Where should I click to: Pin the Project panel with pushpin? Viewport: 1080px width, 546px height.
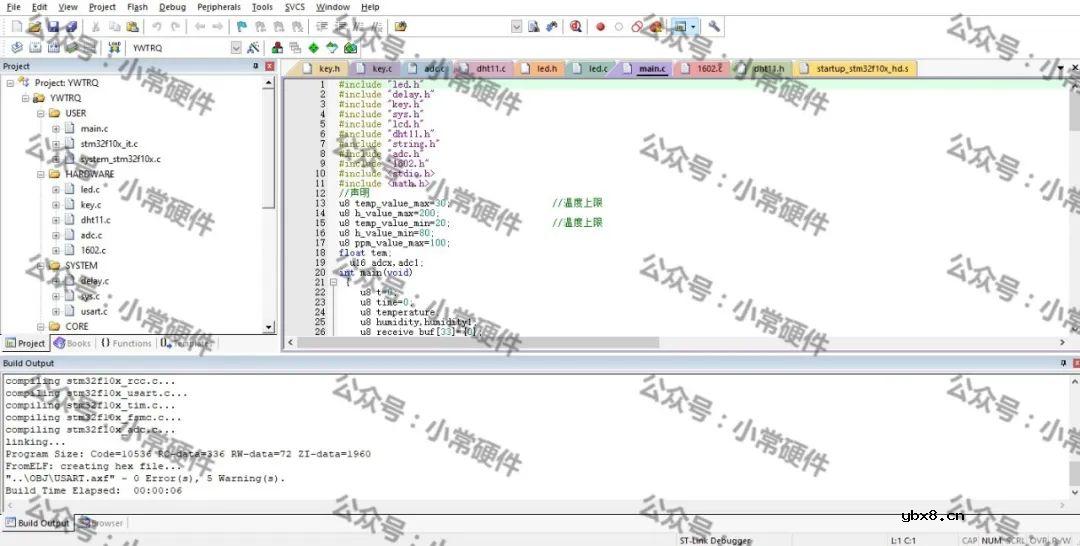(256, 66)
